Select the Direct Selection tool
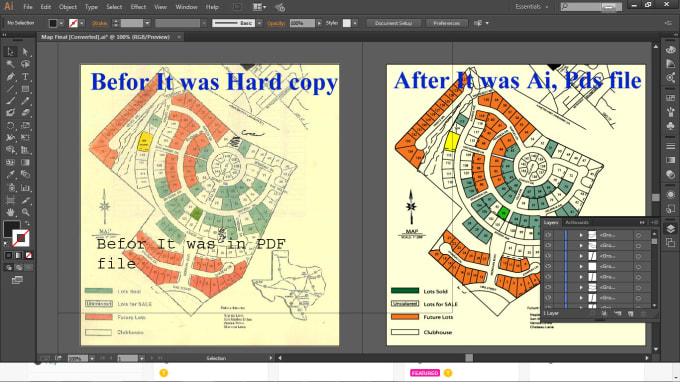680x382 pixels. (x=26, y=52)
